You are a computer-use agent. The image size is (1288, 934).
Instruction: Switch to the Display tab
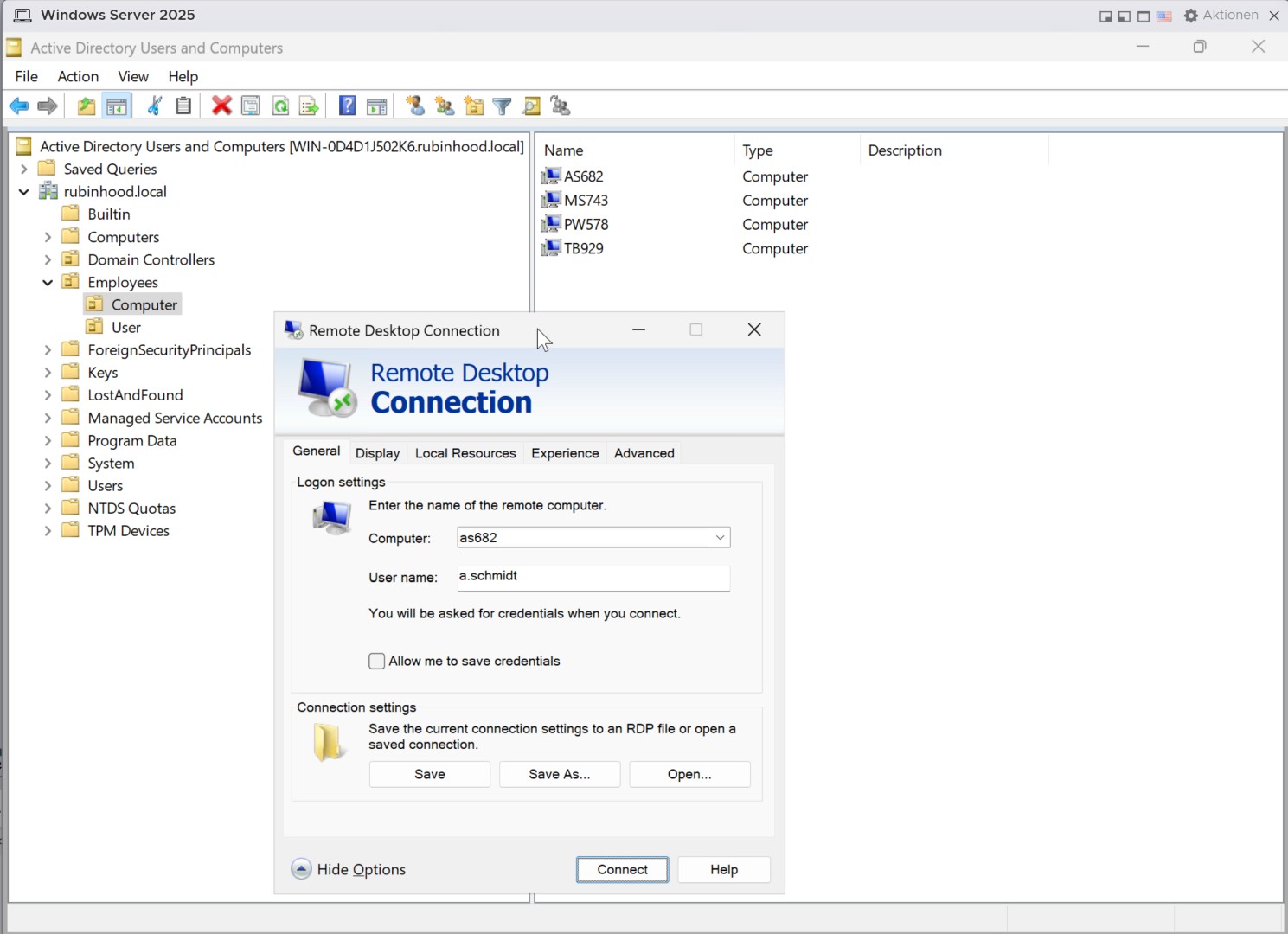tap(377, 453)
